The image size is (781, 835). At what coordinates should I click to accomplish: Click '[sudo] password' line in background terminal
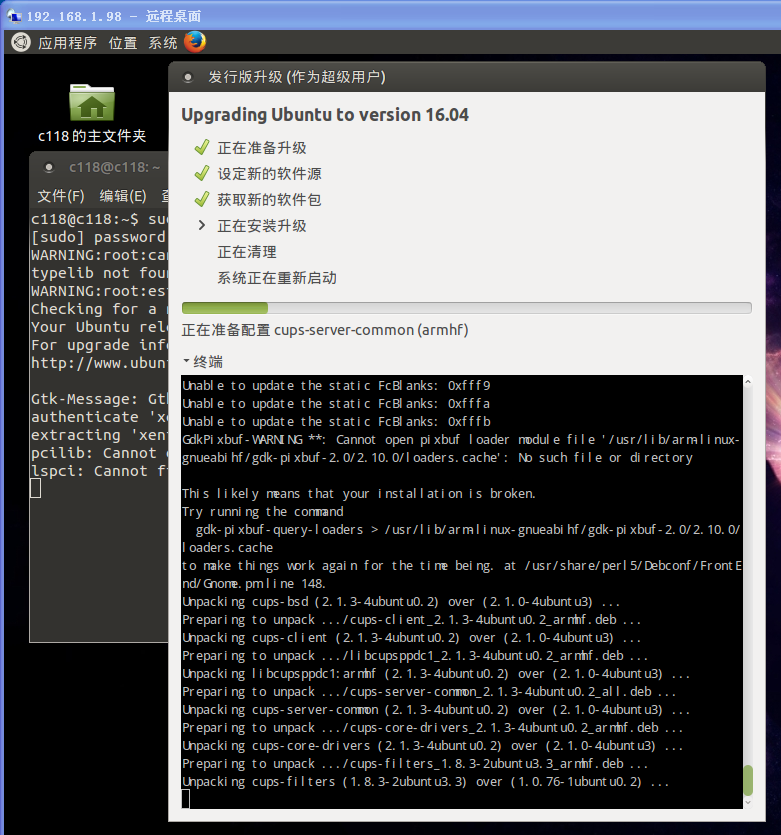click(x=99, y=237)
